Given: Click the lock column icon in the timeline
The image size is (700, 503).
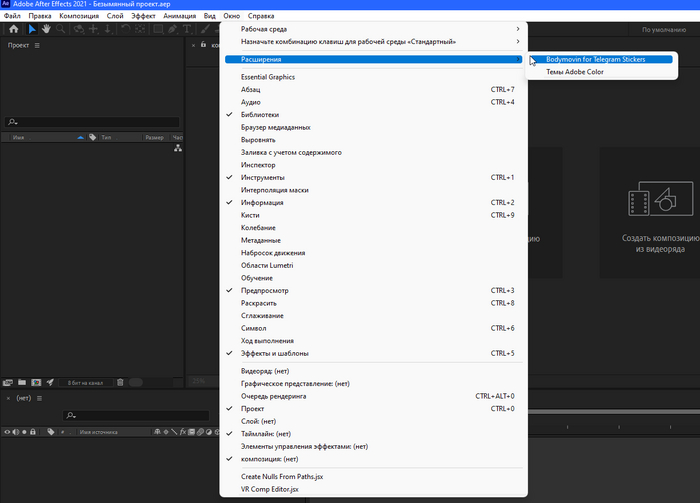Looking at the screenshot, I should point(34,431).
